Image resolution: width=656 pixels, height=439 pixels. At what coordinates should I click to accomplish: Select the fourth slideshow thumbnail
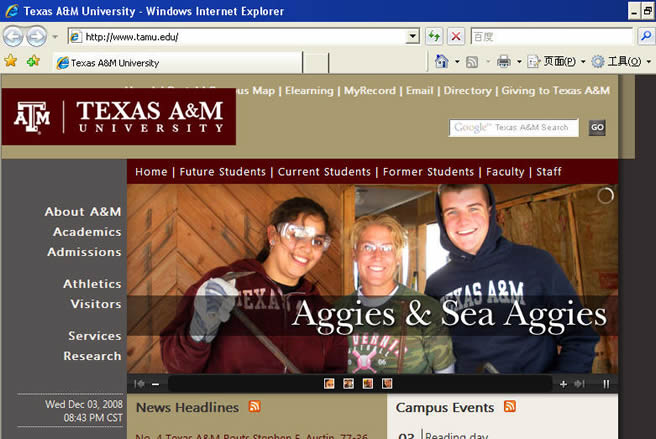pos(387,384)
